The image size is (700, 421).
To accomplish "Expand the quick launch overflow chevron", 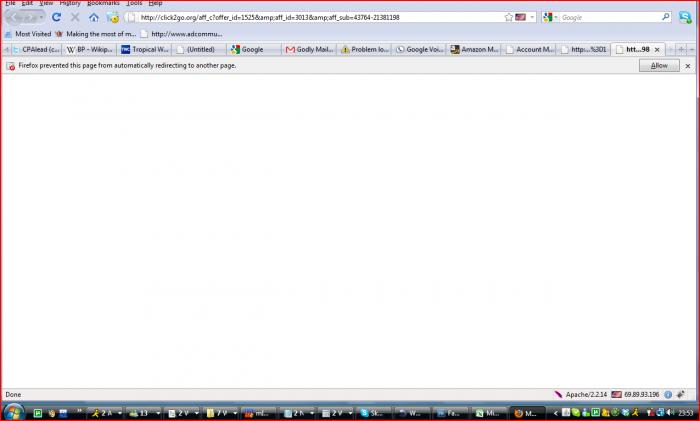I will (79, 411).
